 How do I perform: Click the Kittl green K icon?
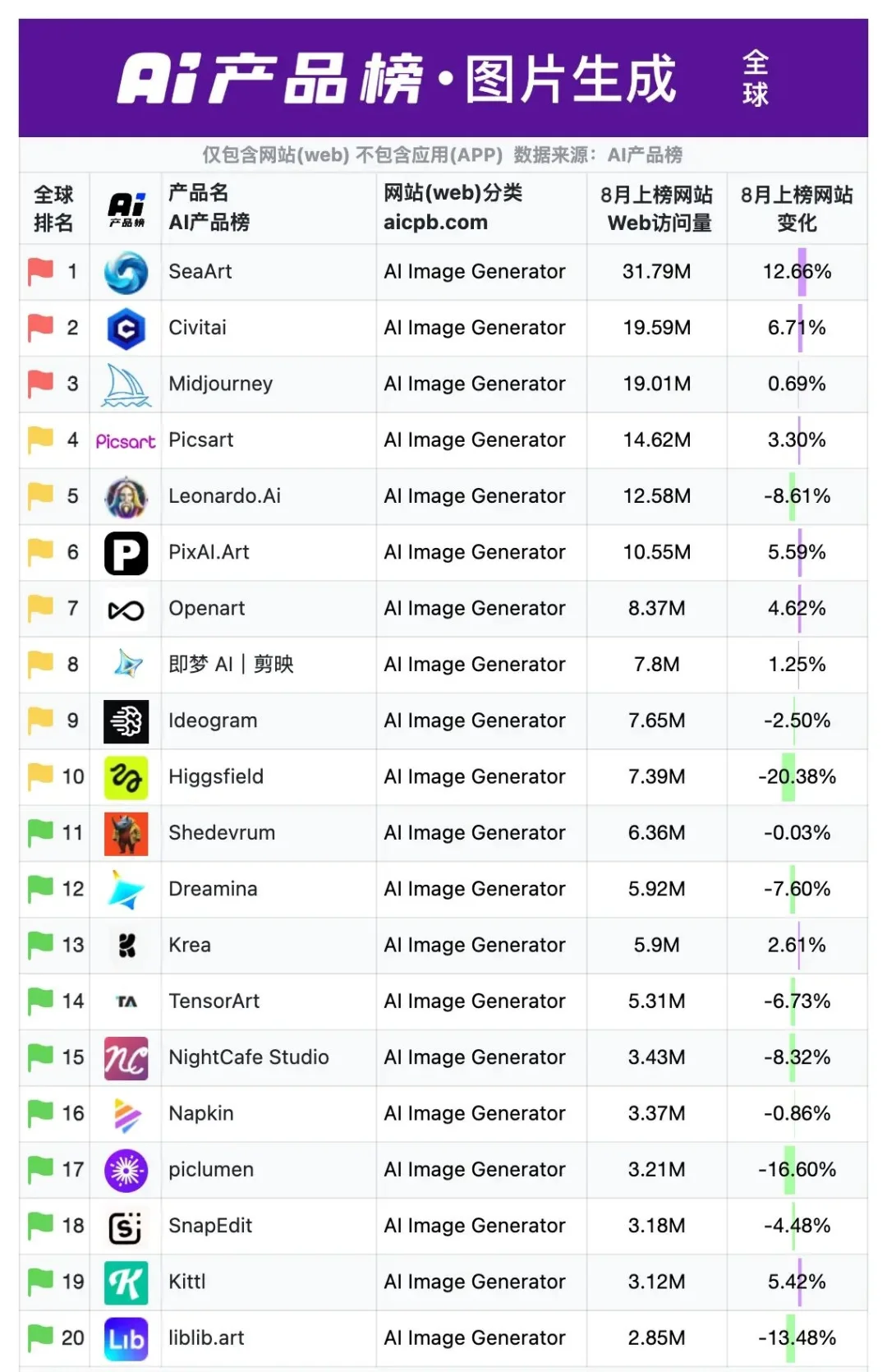pyautogui.click(x=126, y=1282)
